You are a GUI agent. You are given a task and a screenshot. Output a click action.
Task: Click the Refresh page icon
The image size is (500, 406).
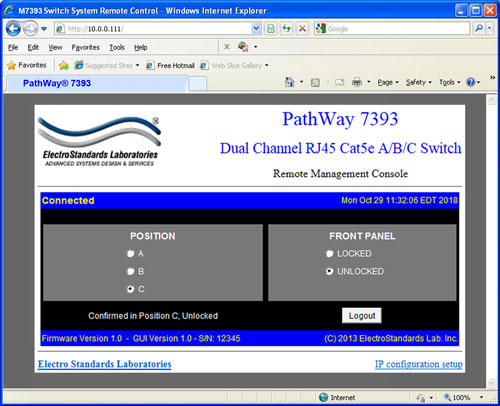286,29
